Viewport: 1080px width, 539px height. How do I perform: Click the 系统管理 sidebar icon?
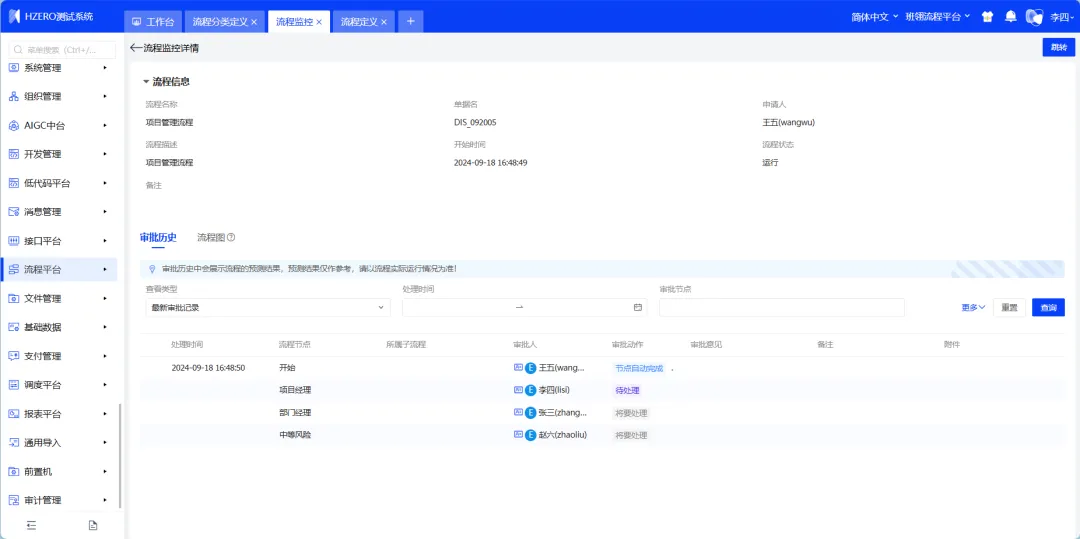[x=13, y=67]
